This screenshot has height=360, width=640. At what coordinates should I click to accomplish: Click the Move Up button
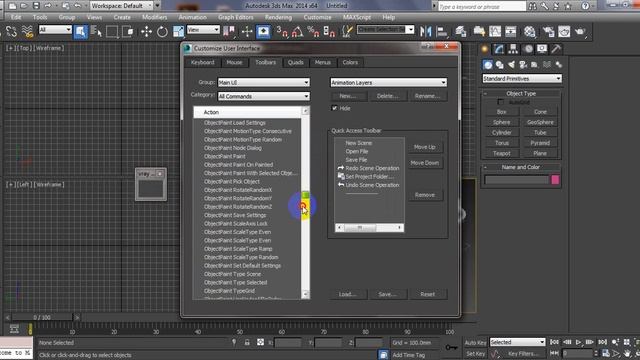424,147
